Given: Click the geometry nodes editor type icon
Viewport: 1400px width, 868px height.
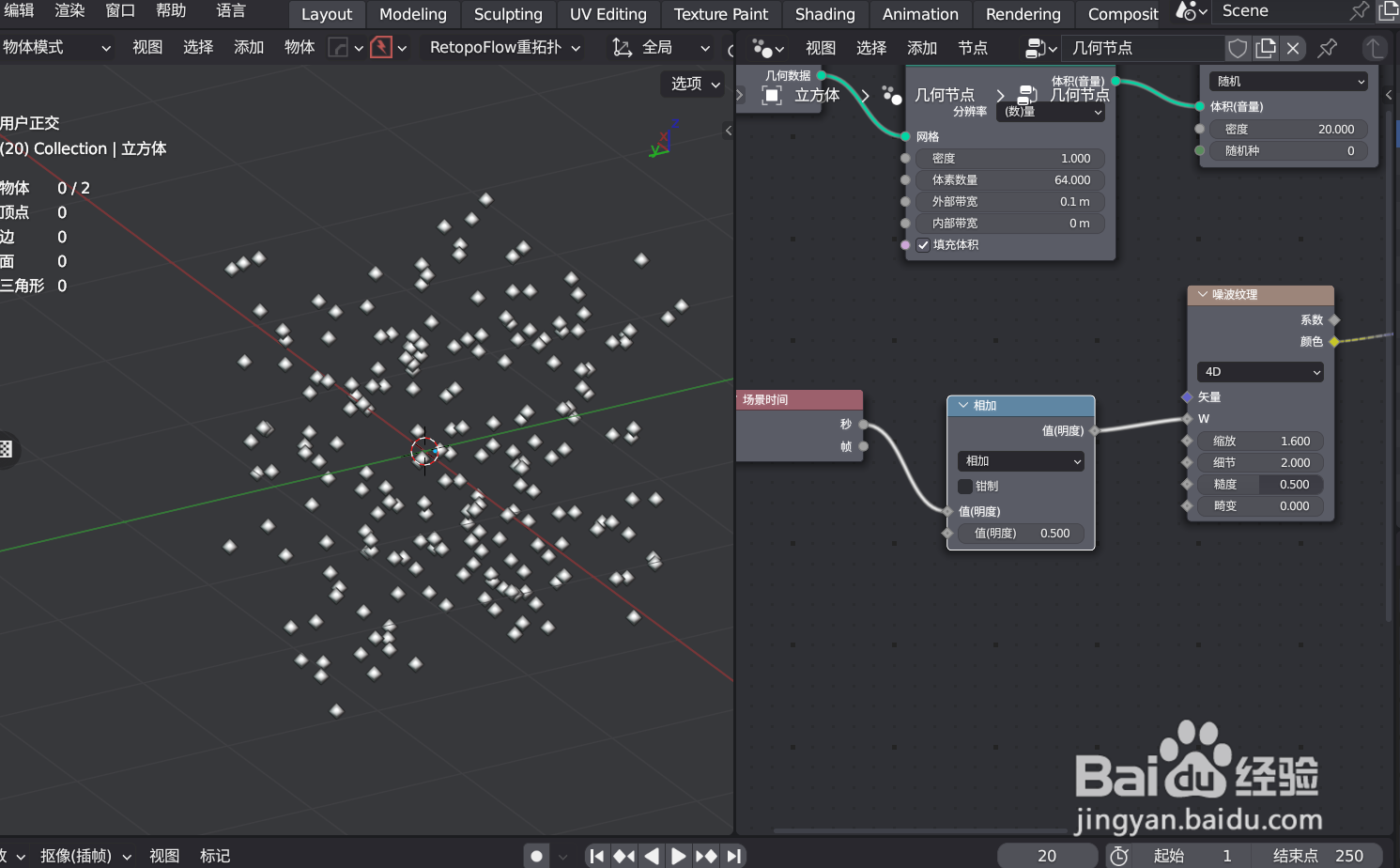Looking at the screenshot, I should point(768,48).
